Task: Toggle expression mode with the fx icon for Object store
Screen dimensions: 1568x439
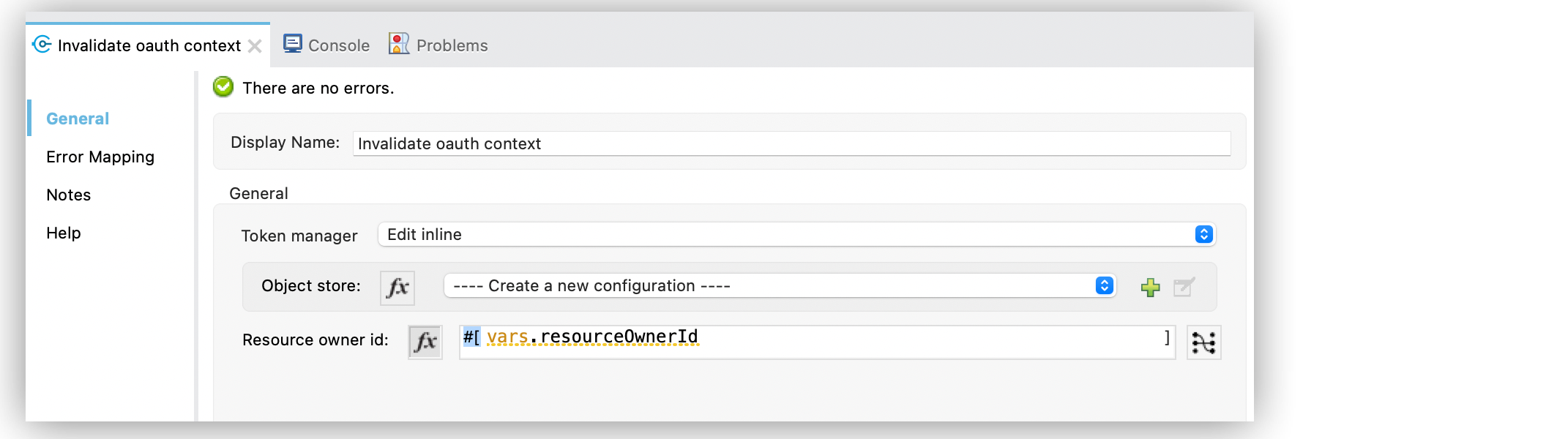Action: point(396,288)
